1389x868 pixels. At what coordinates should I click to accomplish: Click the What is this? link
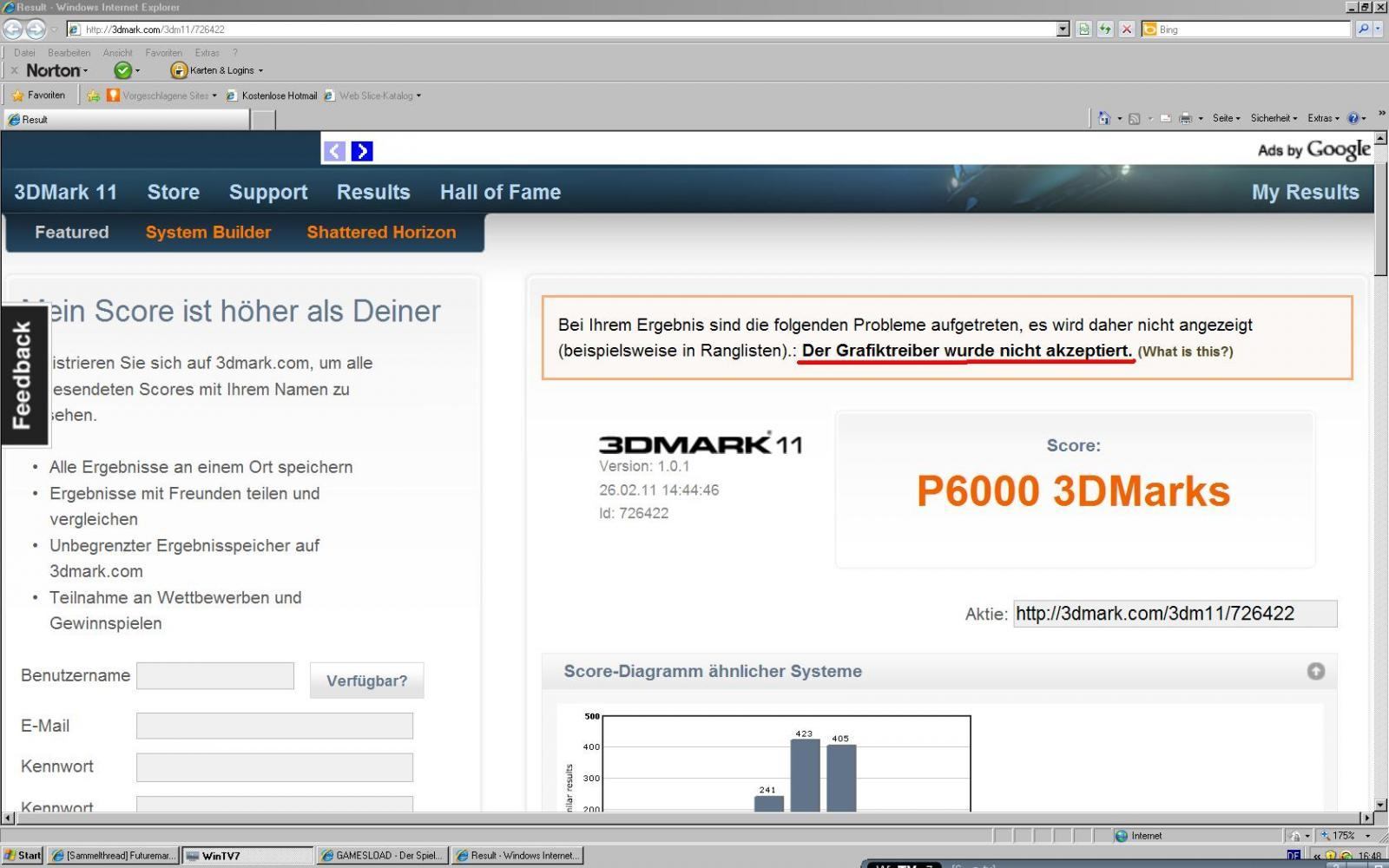point(1185,352)
